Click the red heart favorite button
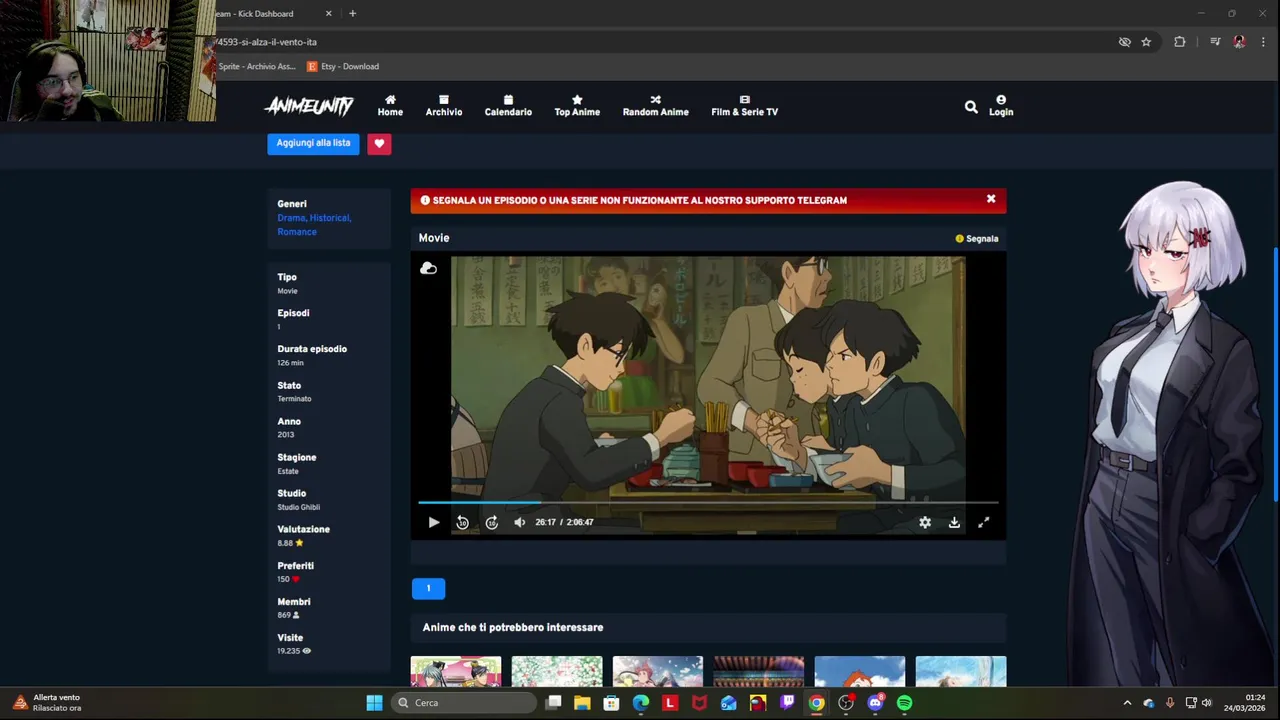This screenshot has height=720, width=1280. coord(379,143)
